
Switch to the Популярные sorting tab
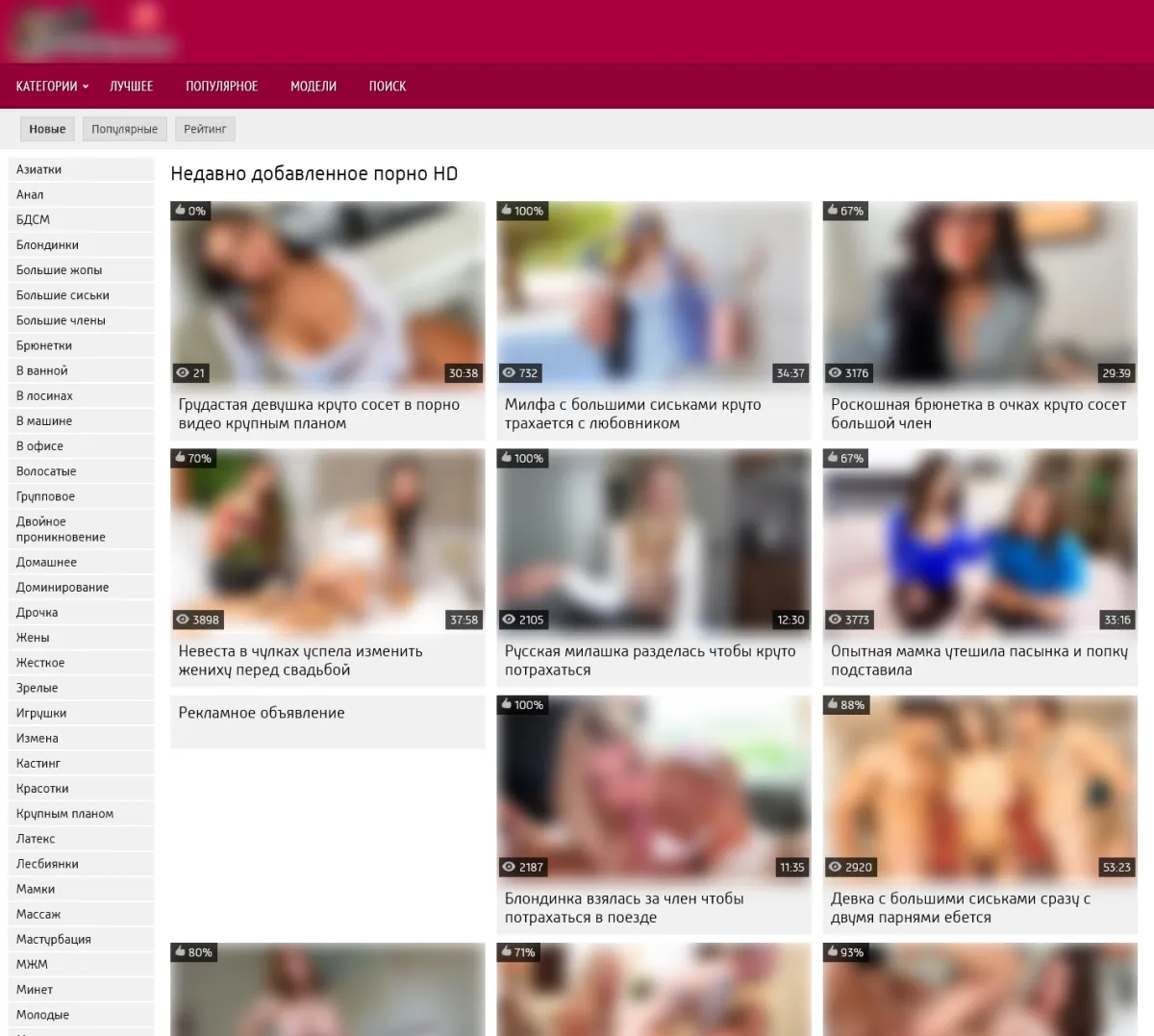125,129
